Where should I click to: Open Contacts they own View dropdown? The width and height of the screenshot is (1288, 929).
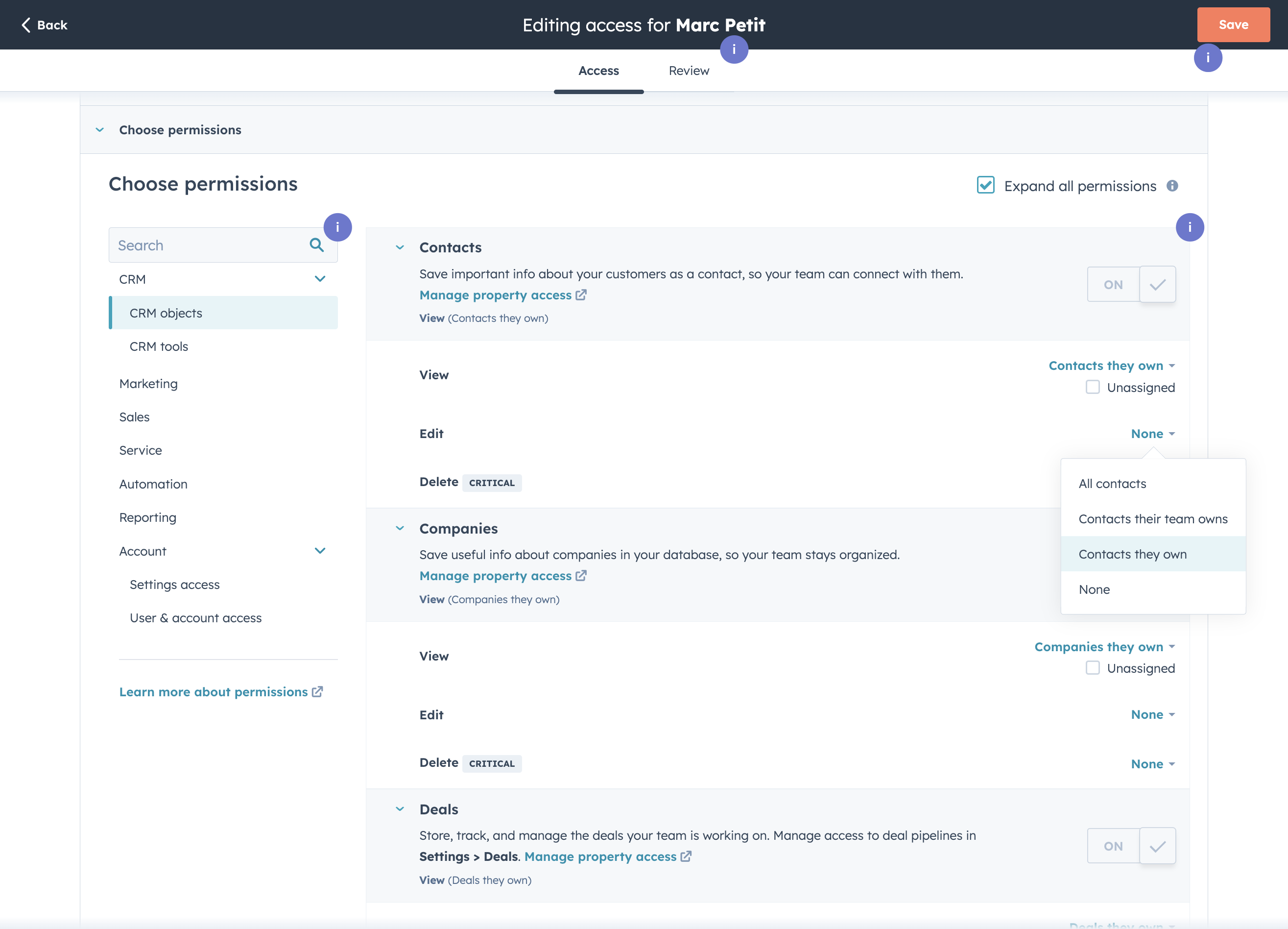click(x=1111, y=366)
